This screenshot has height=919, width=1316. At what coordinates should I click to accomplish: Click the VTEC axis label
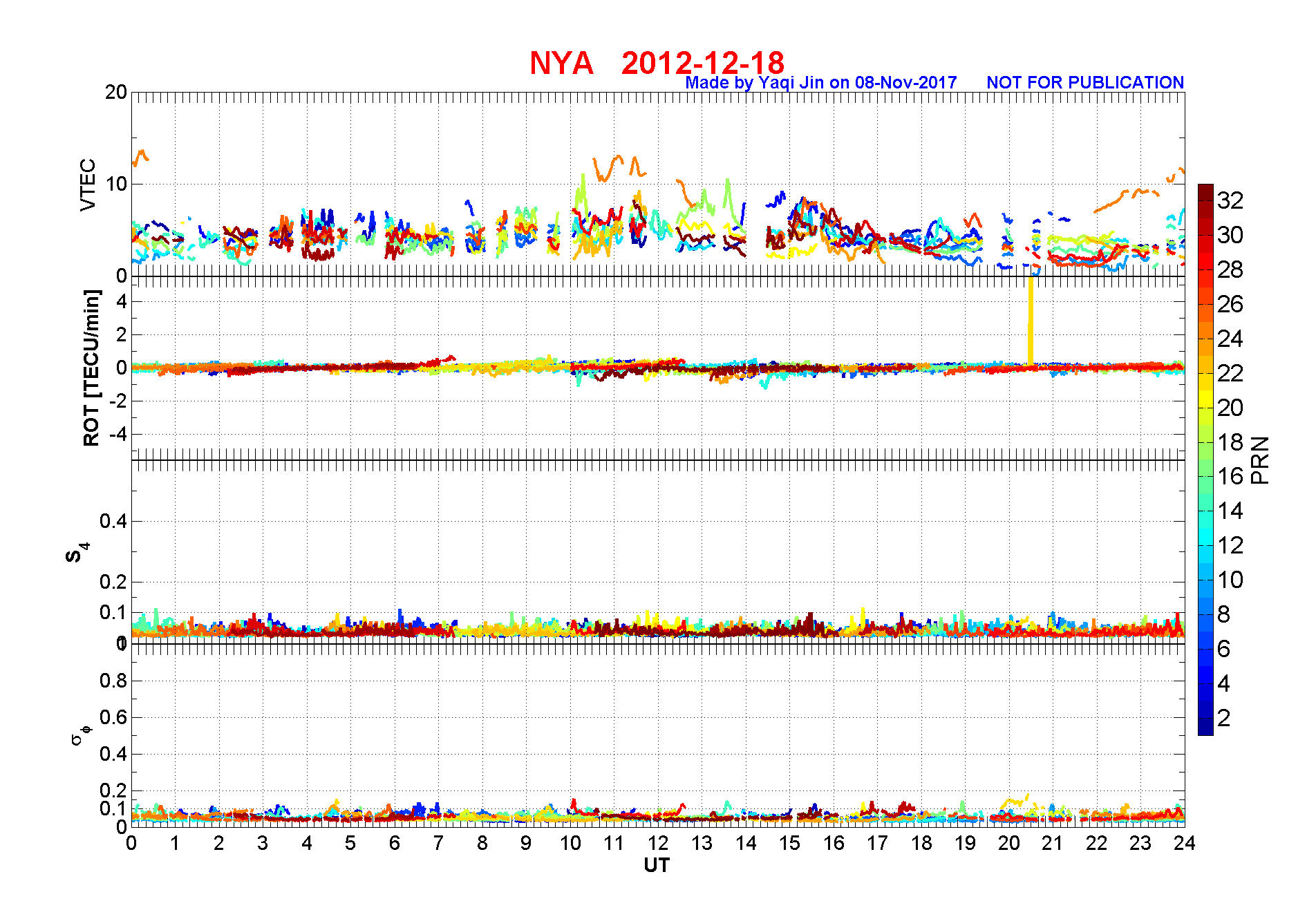coord(88,184)
